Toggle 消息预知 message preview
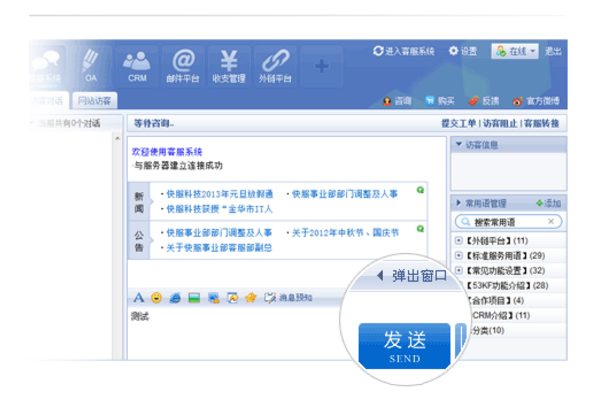Image resolution: width=611 pixels, height=394 pixels. [x=288, y=298]
